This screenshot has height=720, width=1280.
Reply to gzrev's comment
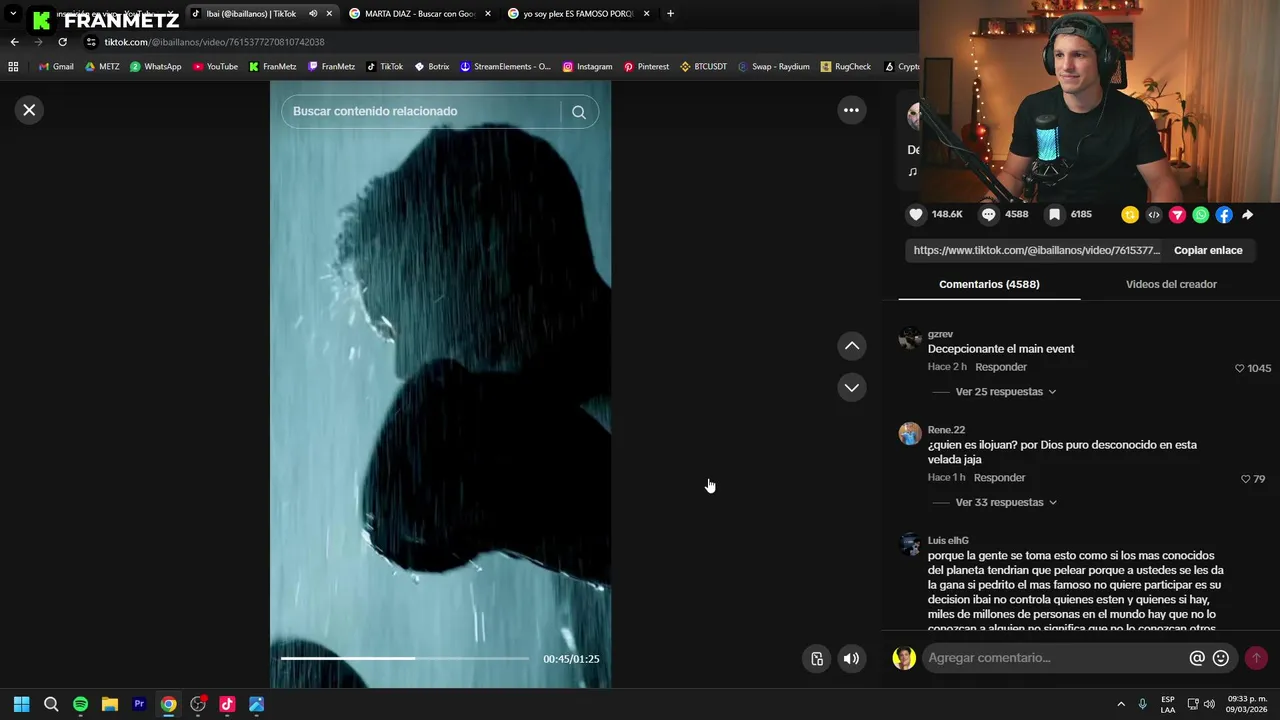click(1001, 367)
